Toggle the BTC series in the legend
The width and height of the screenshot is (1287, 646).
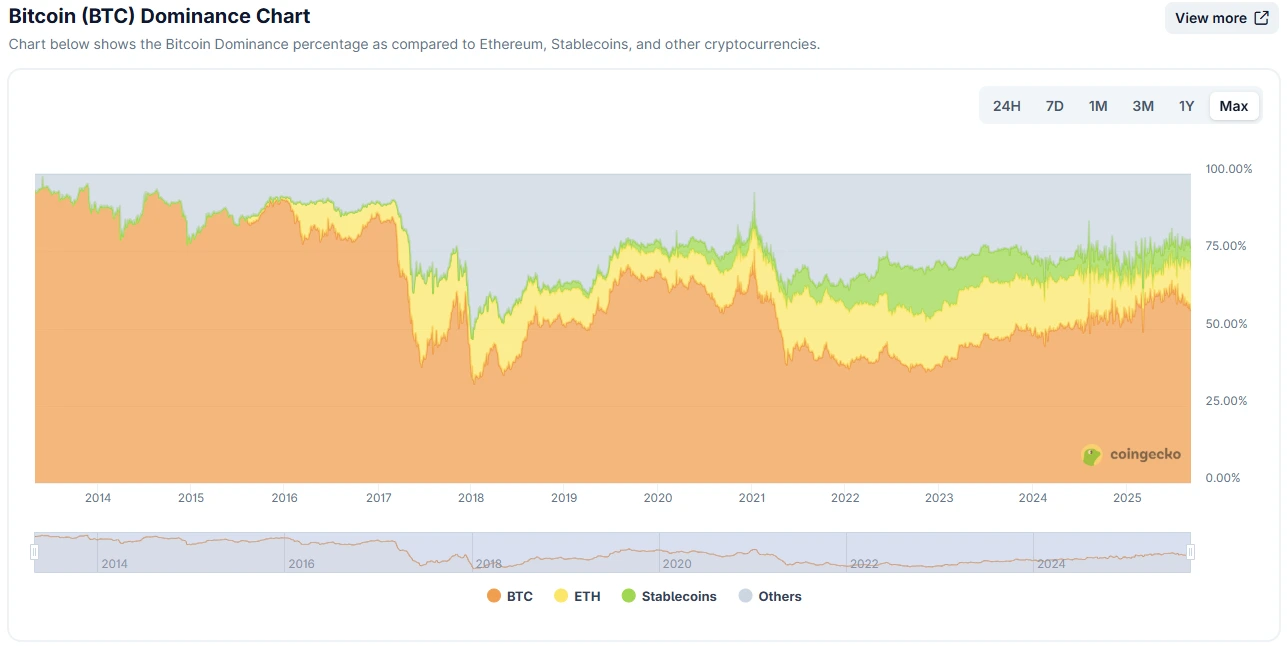pos(518,595)
